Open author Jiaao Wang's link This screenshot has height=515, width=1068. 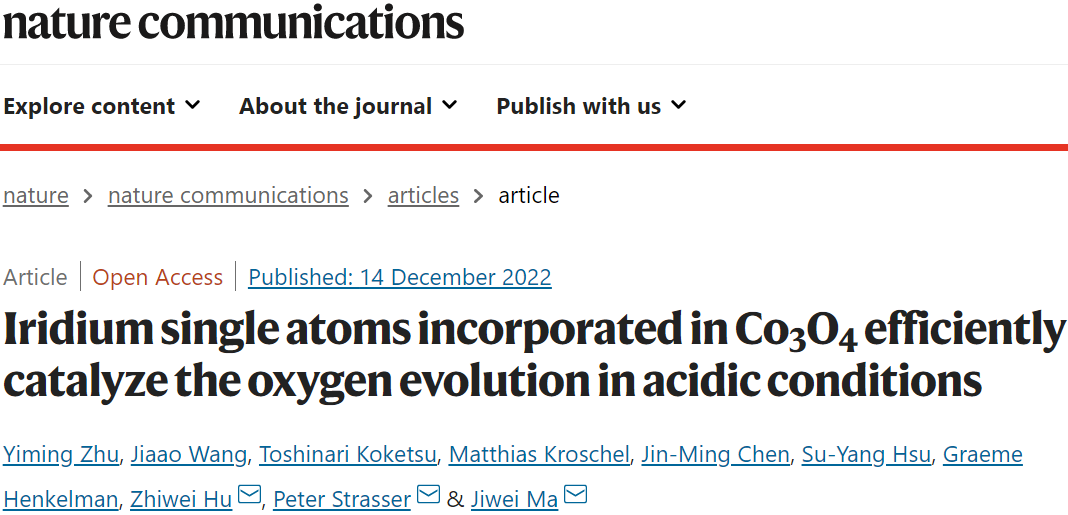pyautogui.click(x=190, y=454)
